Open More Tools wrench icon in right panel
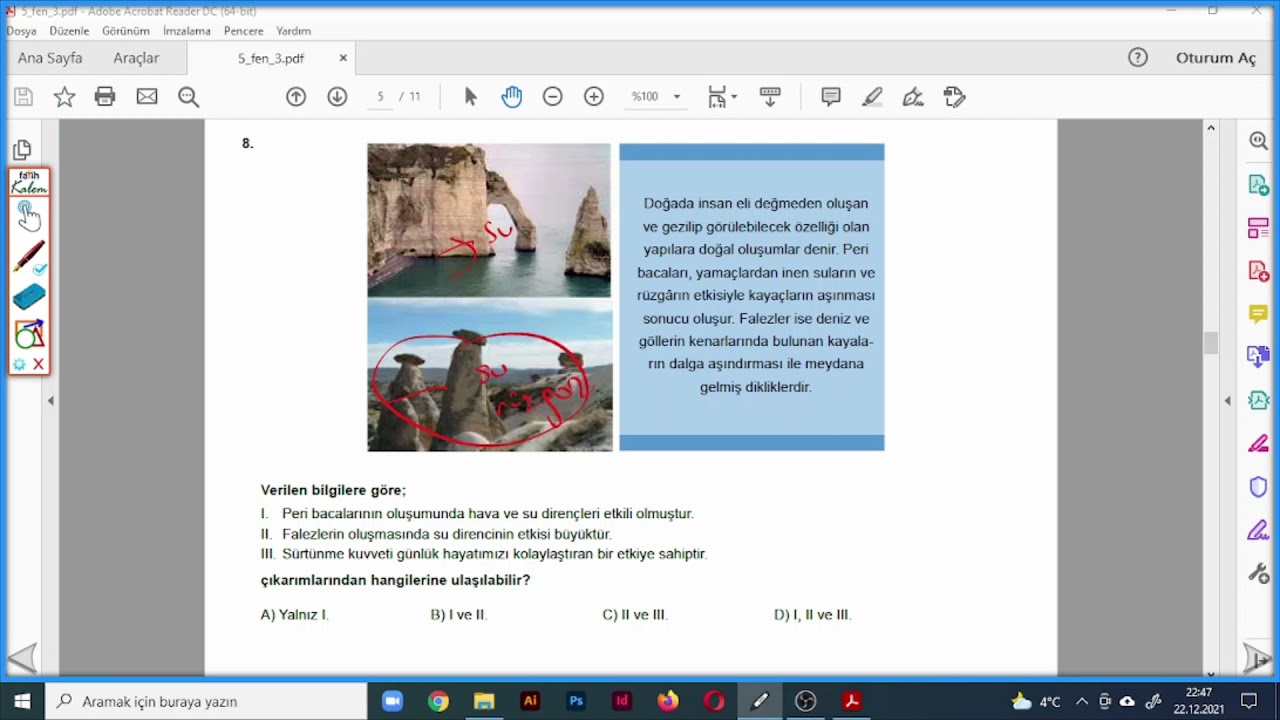The height and width of the screenshot is (720, 1280). point(1259,573)
